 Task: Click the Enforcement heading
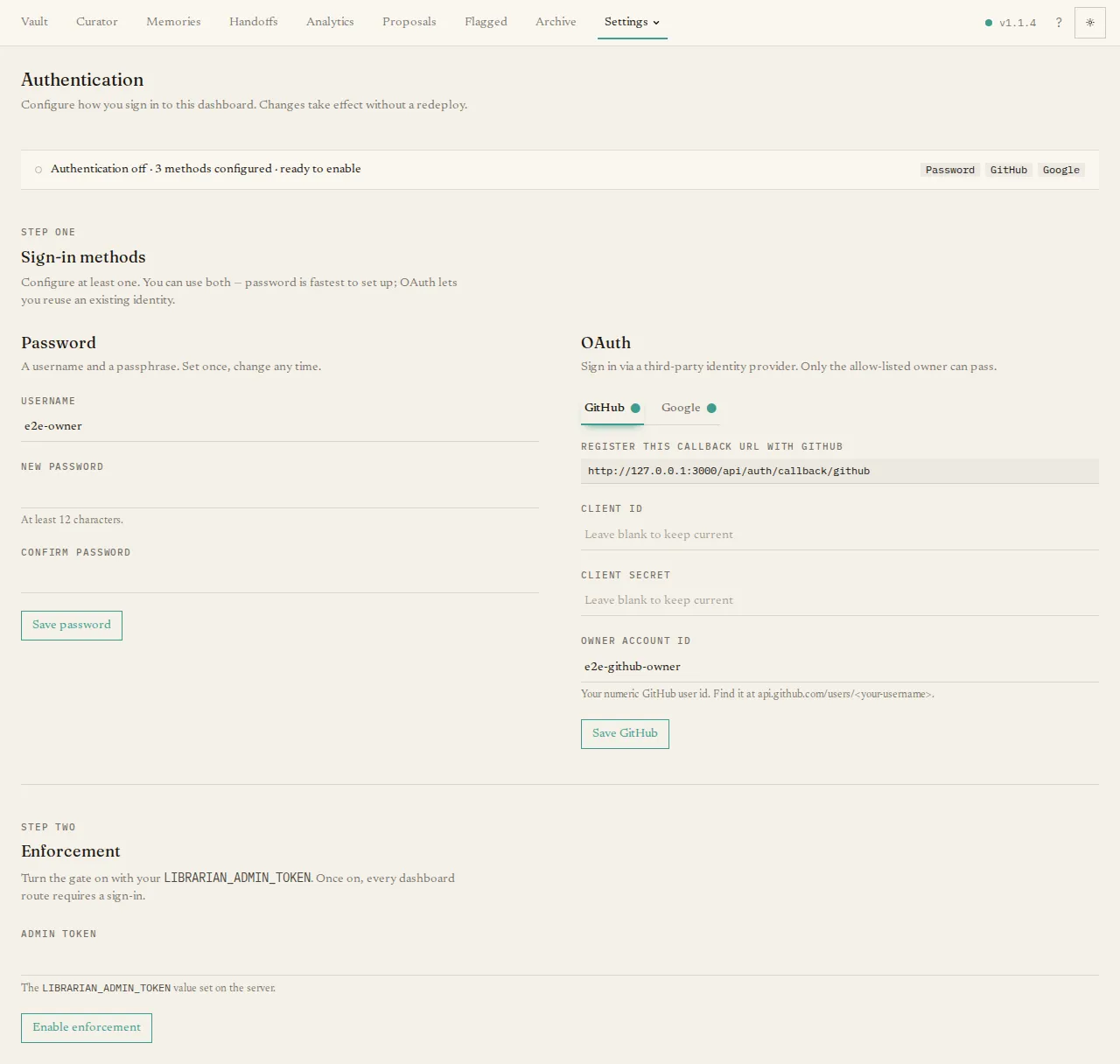(71, 851)
